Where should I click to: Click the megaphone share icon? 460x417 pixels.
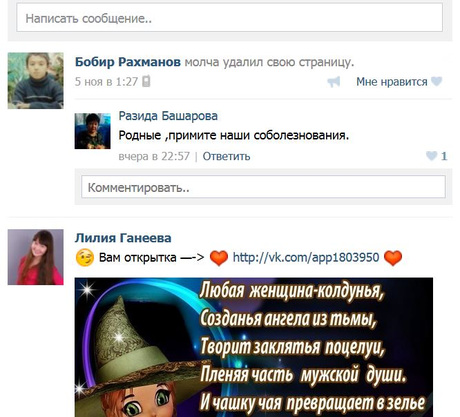pos(334,82)
